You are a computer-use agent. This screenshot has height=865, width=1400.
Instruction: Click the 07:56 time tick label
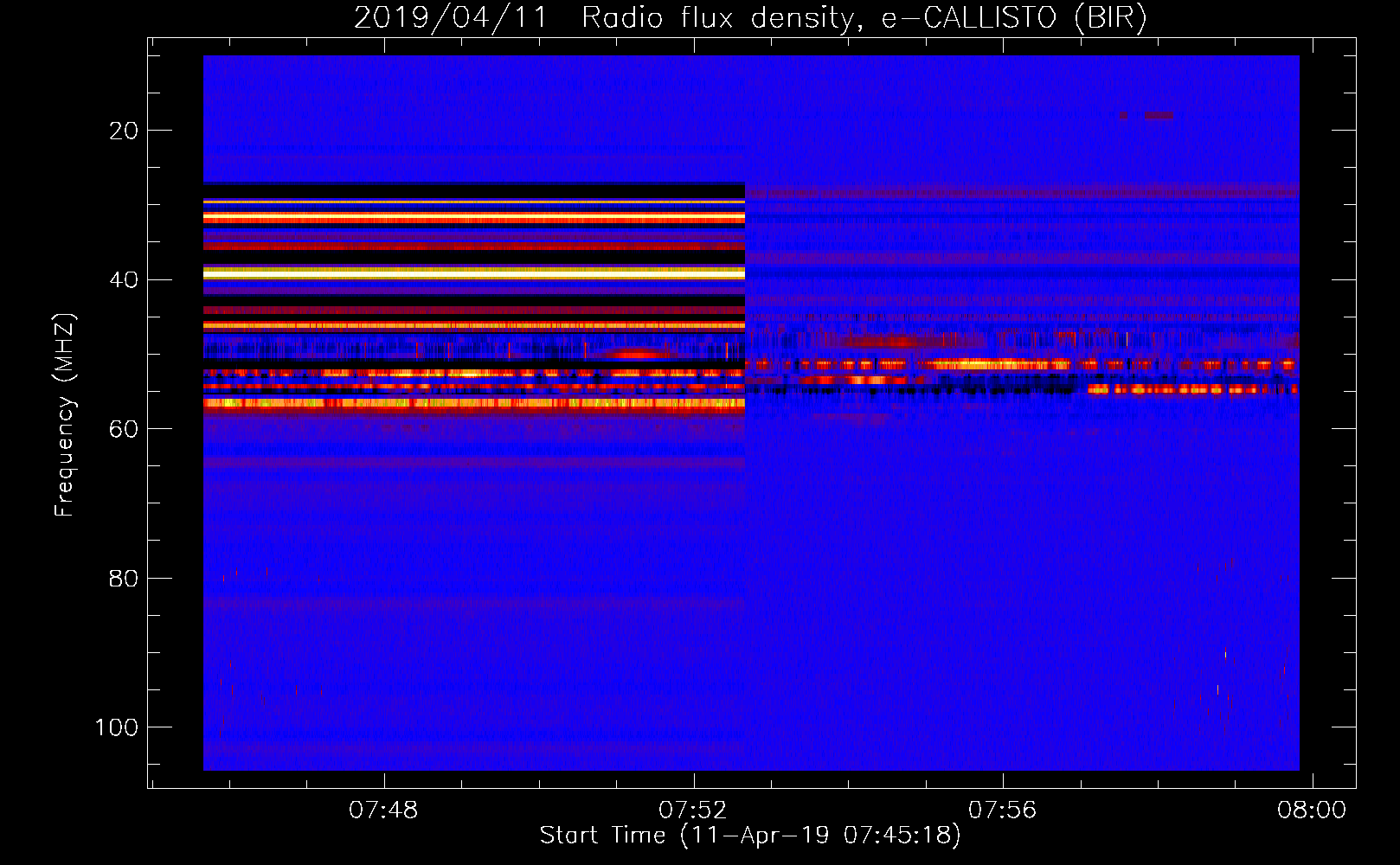pyautogui.click(x=1002, y=811)
